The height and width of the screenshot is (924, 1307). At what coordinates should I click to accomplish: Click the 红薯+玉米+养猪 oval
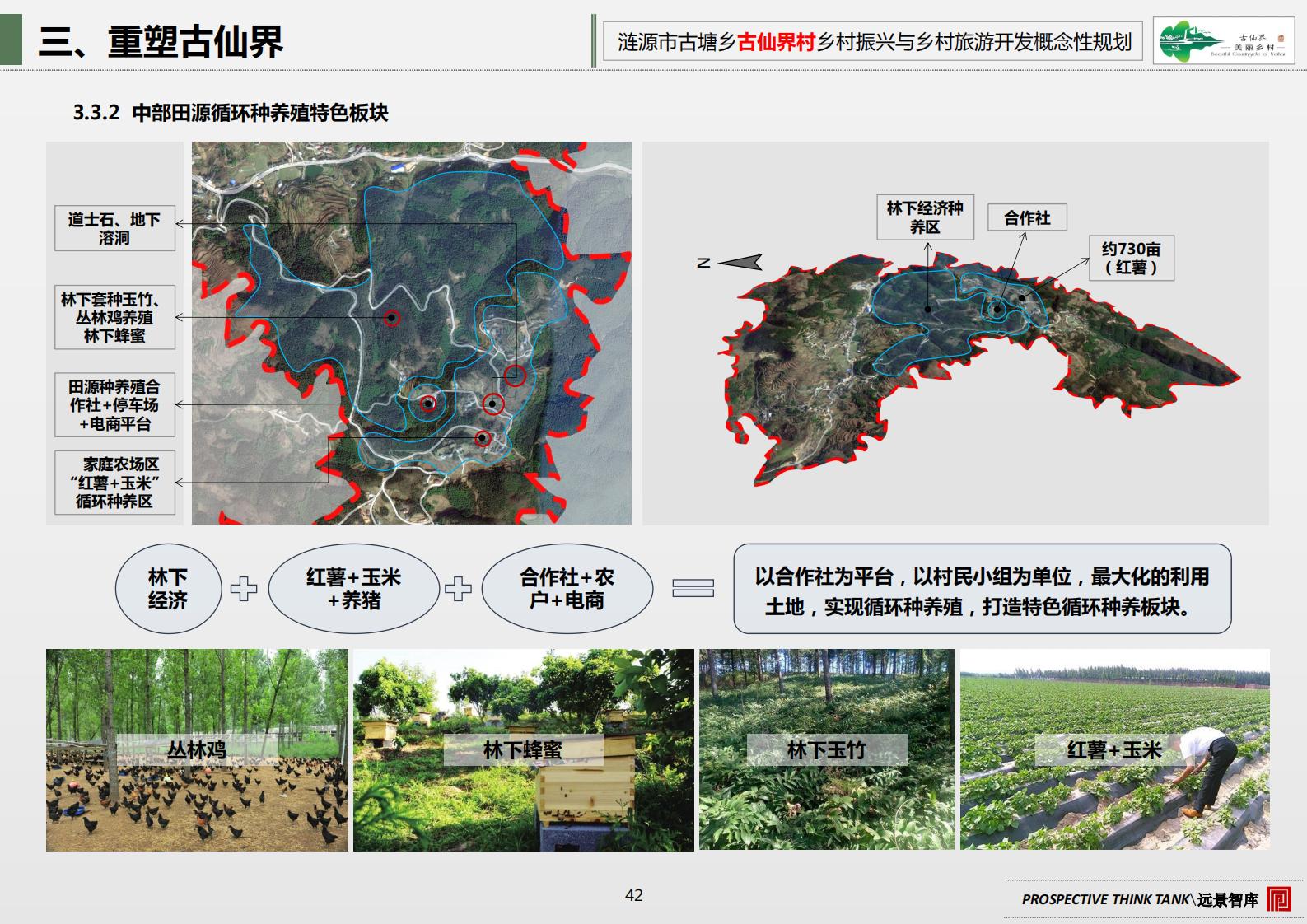(353, 589)
